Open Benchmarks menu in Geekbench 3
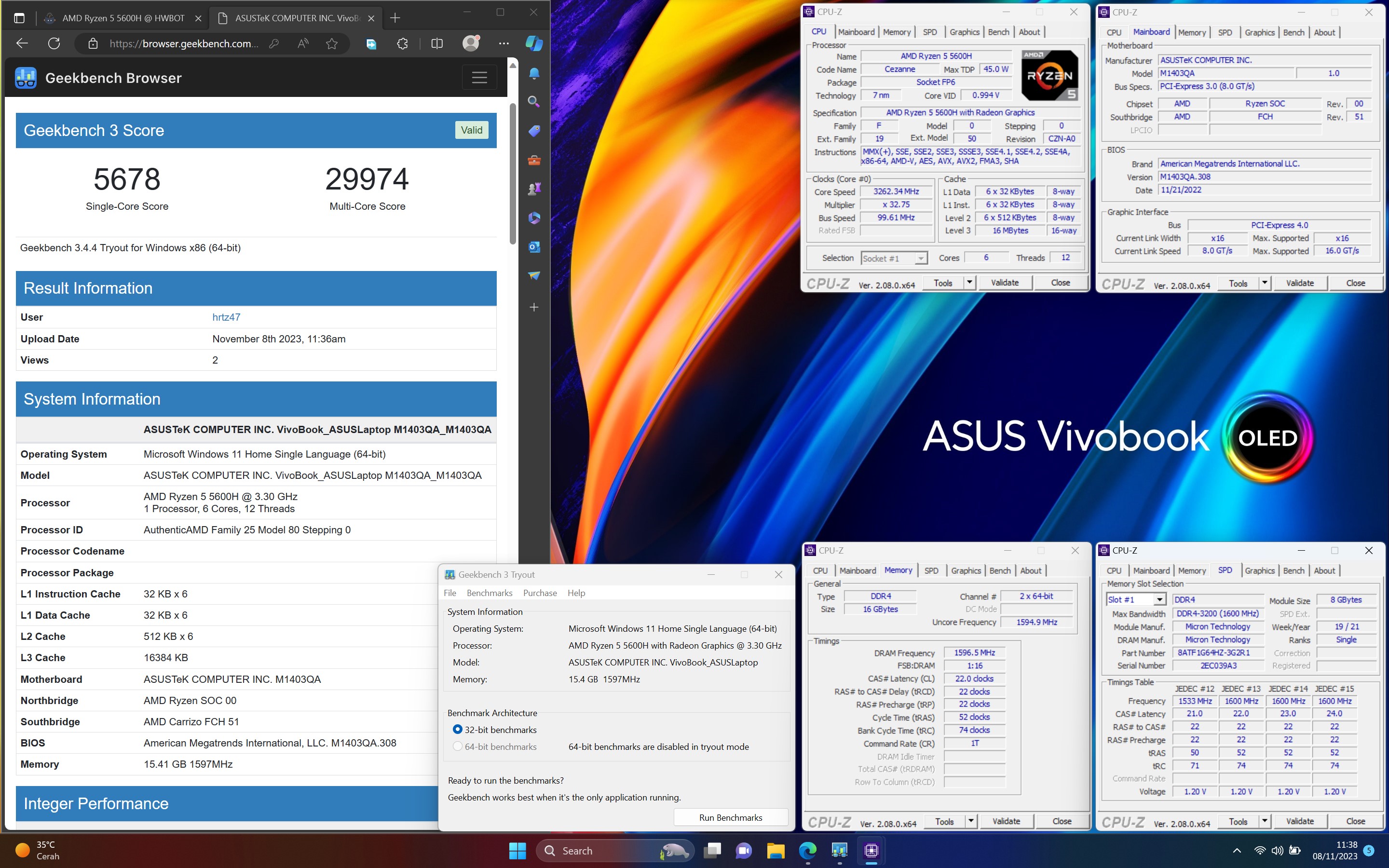 pyautogui.click(x=490, y=593)
